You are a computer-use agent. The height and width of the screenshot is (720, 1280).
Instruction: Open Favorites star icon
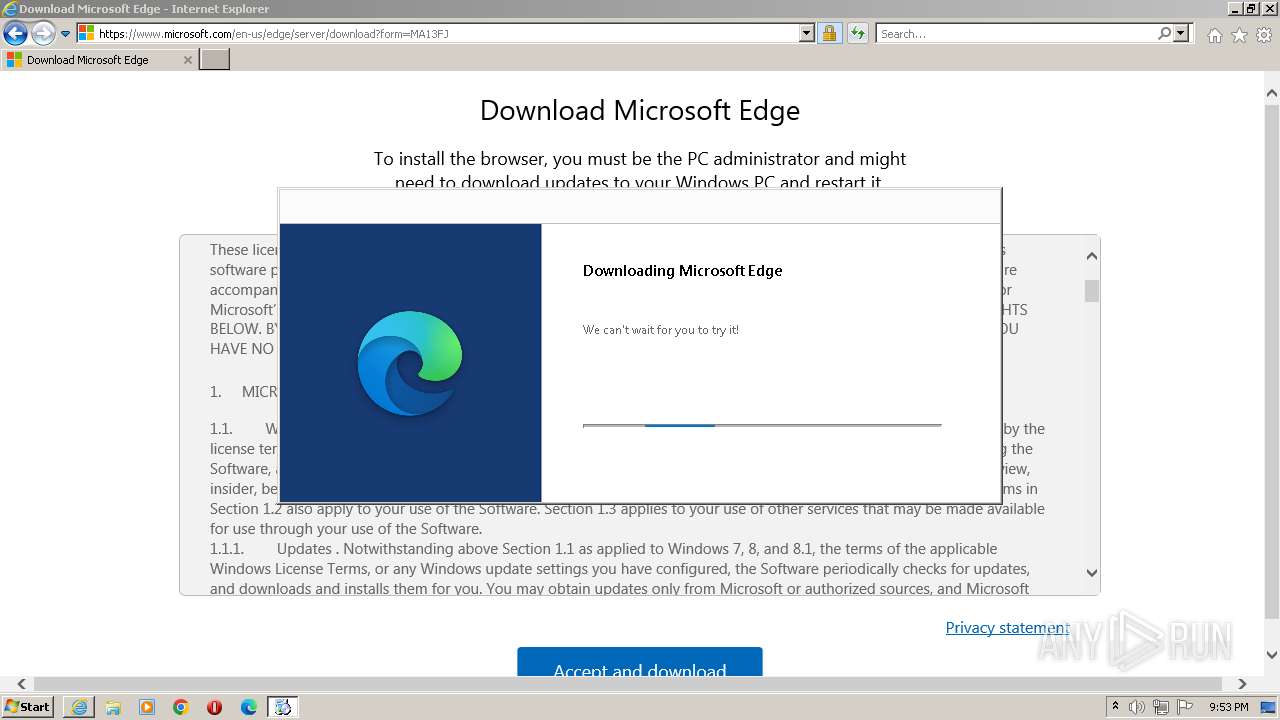click(x=1239, y=35)
